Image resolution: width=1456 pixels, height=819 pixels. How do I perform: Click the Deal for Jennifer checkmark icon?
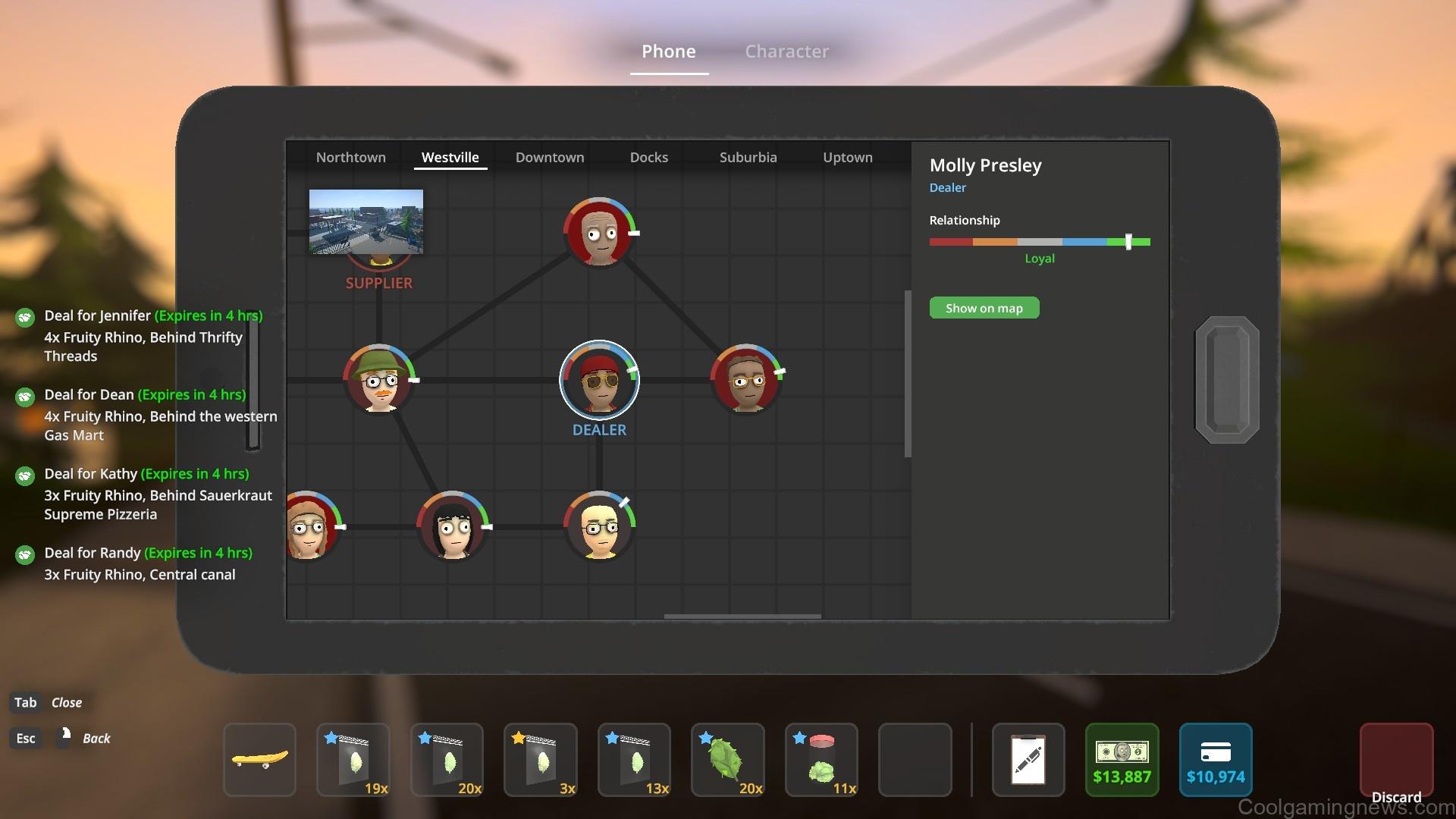(24, 317)
